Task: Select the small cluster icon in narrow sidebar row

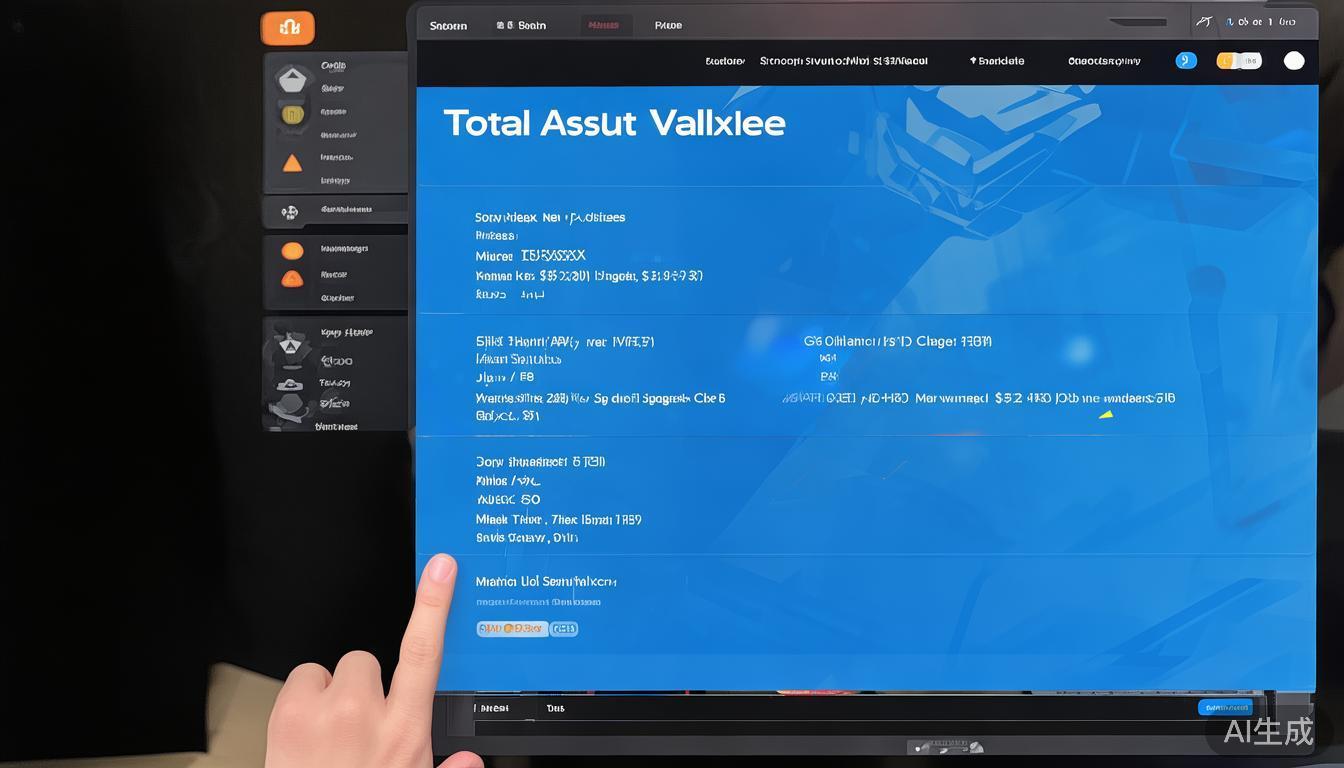Action: 290,212
